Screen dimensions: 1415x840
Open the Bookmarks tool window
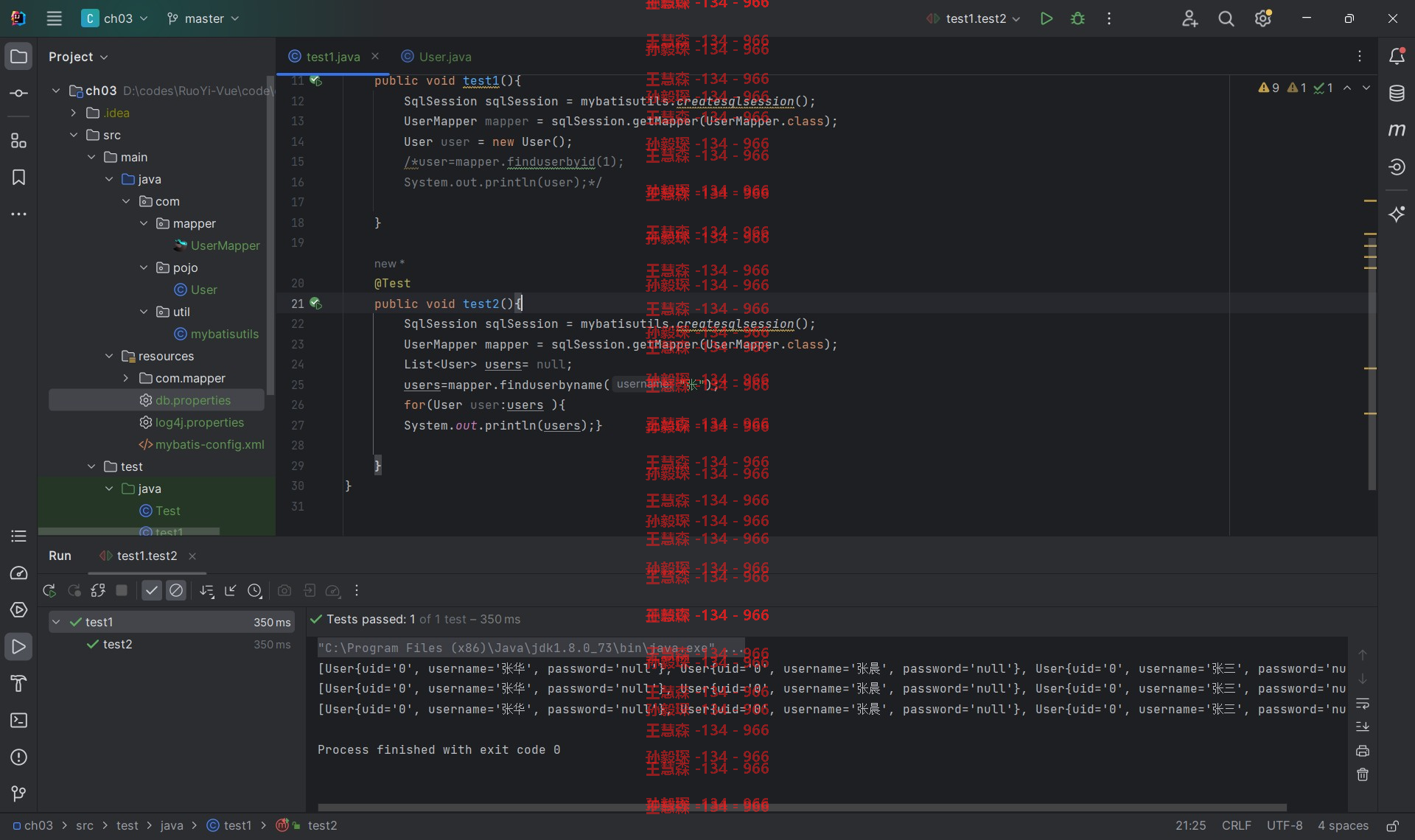[x=19, y=178]
